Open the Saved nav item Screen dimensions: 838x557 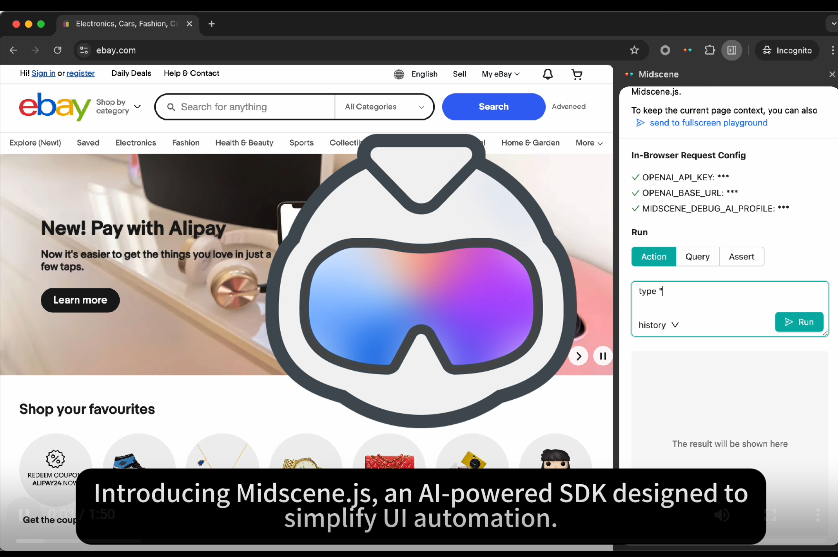coord(88,143)
